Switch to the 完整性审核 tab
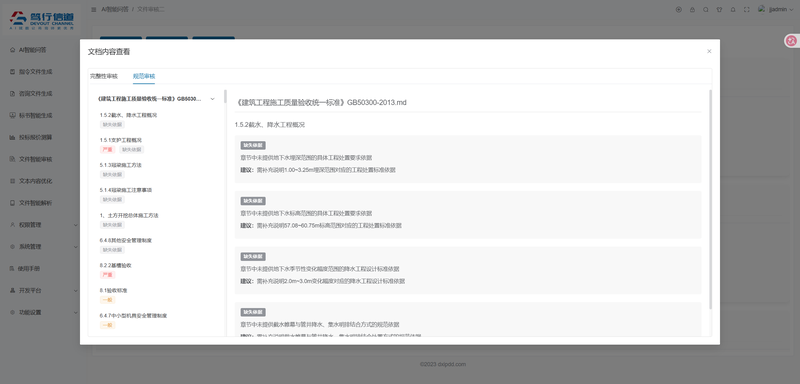Viewport: 800px width, 384px height. pos(104,76)
